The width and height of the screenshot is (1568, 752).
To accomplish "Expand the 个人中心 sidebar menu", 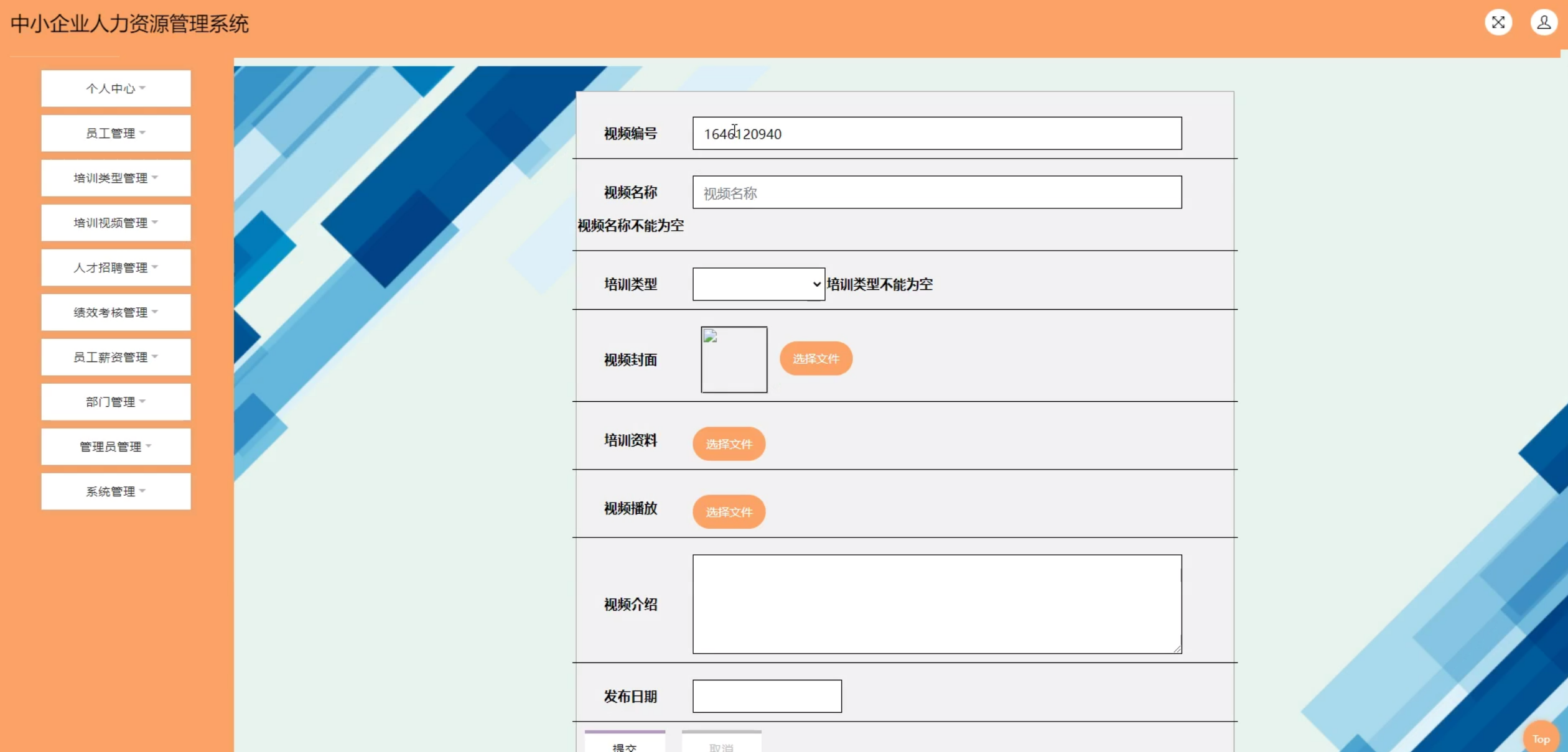I will 116,88.
